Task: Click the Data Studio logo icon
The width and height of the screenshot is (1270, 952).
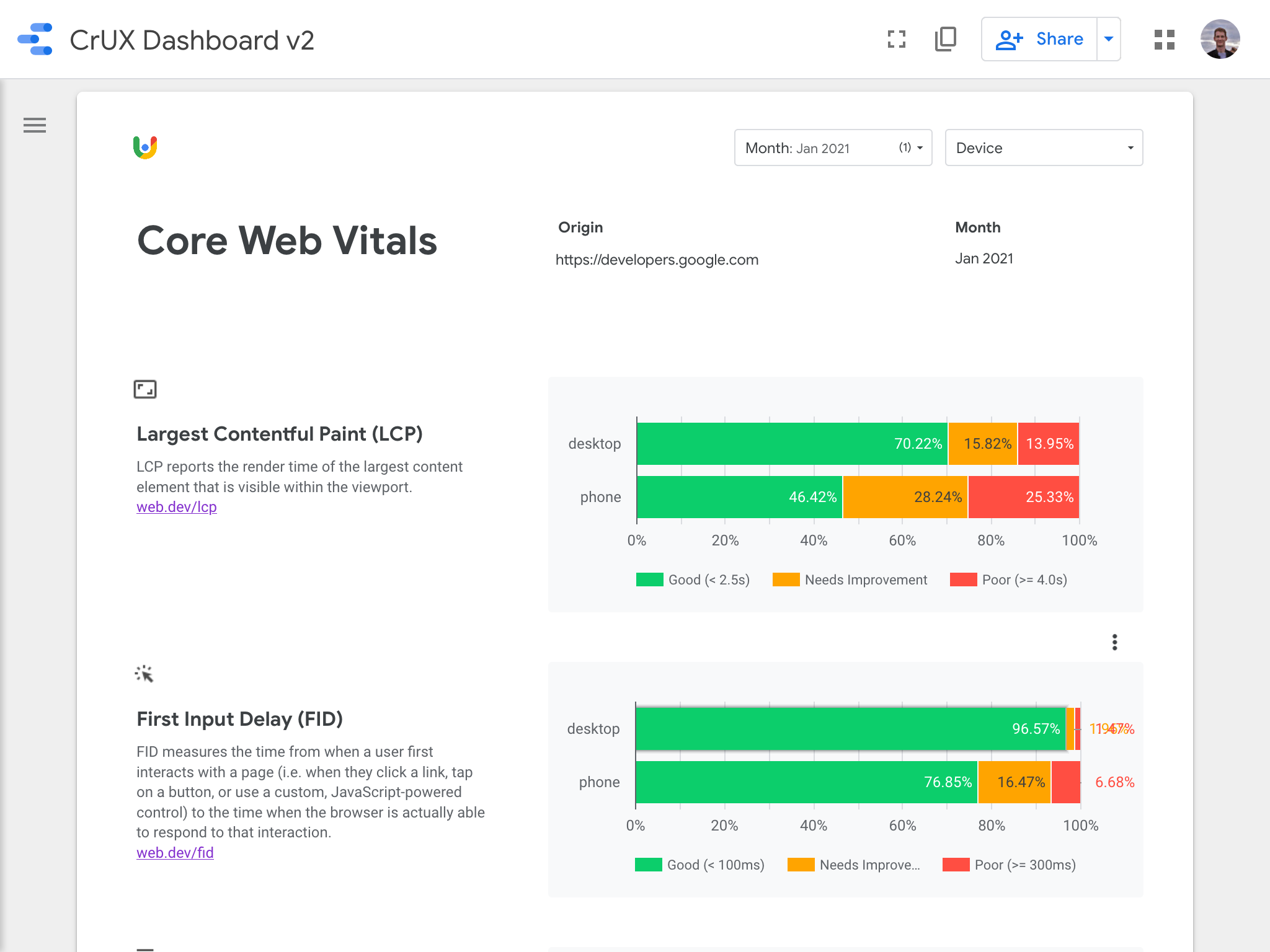Action: [35, 40]
